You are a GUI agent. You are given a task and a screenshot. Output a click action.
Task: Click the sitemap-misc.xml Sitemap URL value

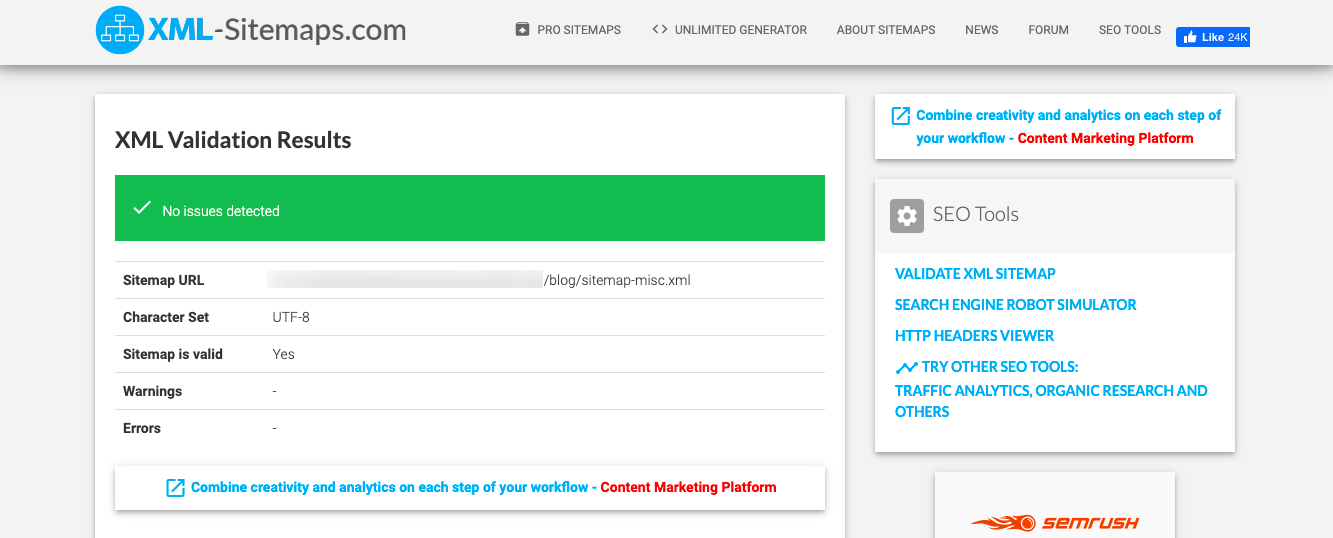617,281
